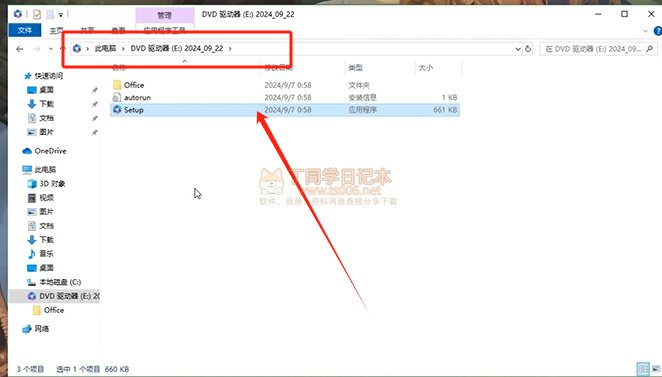This screenshot has height=377, width=662.
Task: Open 桌面 folder under 此电脑
Action: click(x=46, y=268)
